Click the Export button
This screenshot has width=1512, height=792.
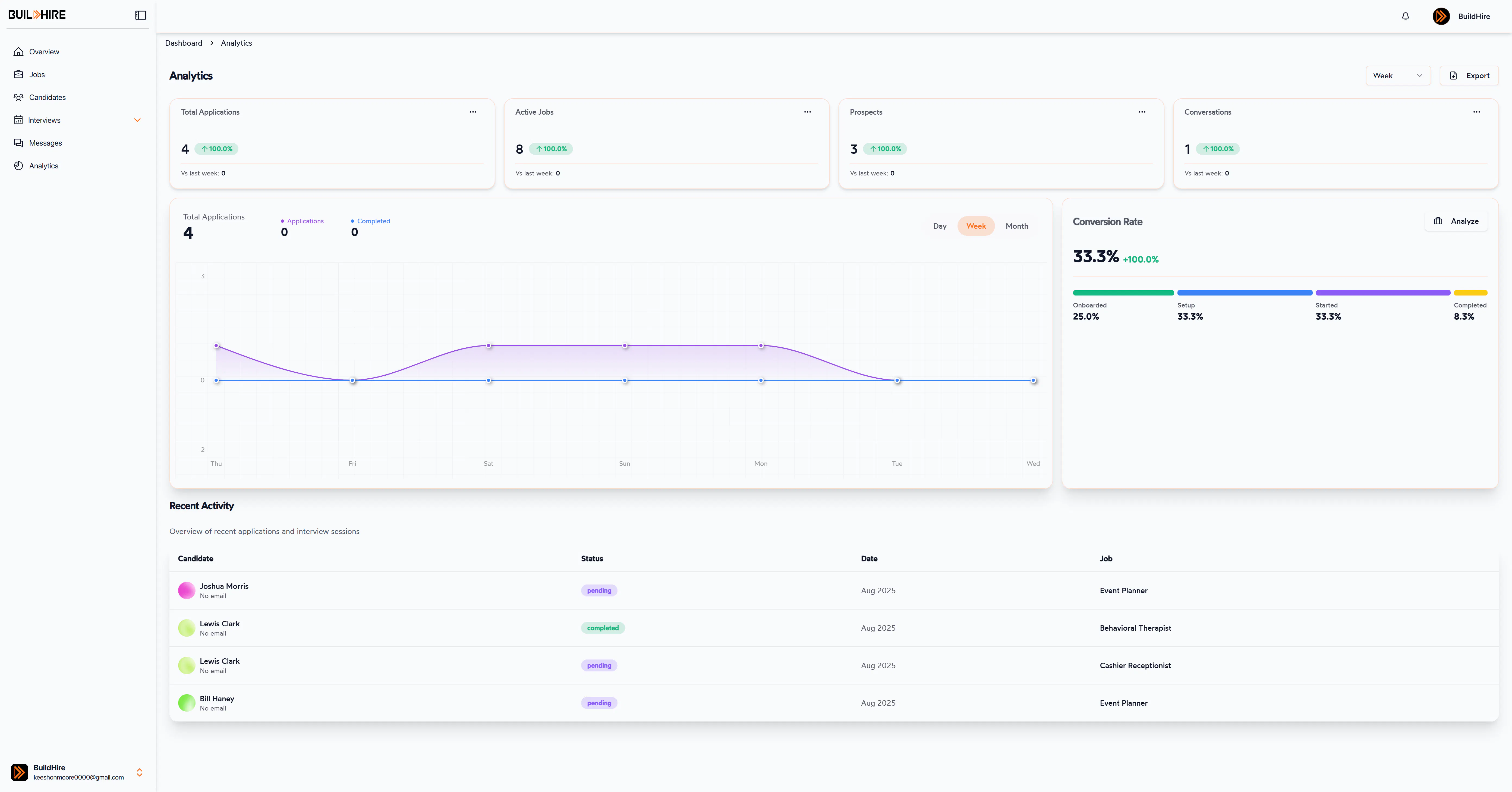click(1469, 76)
